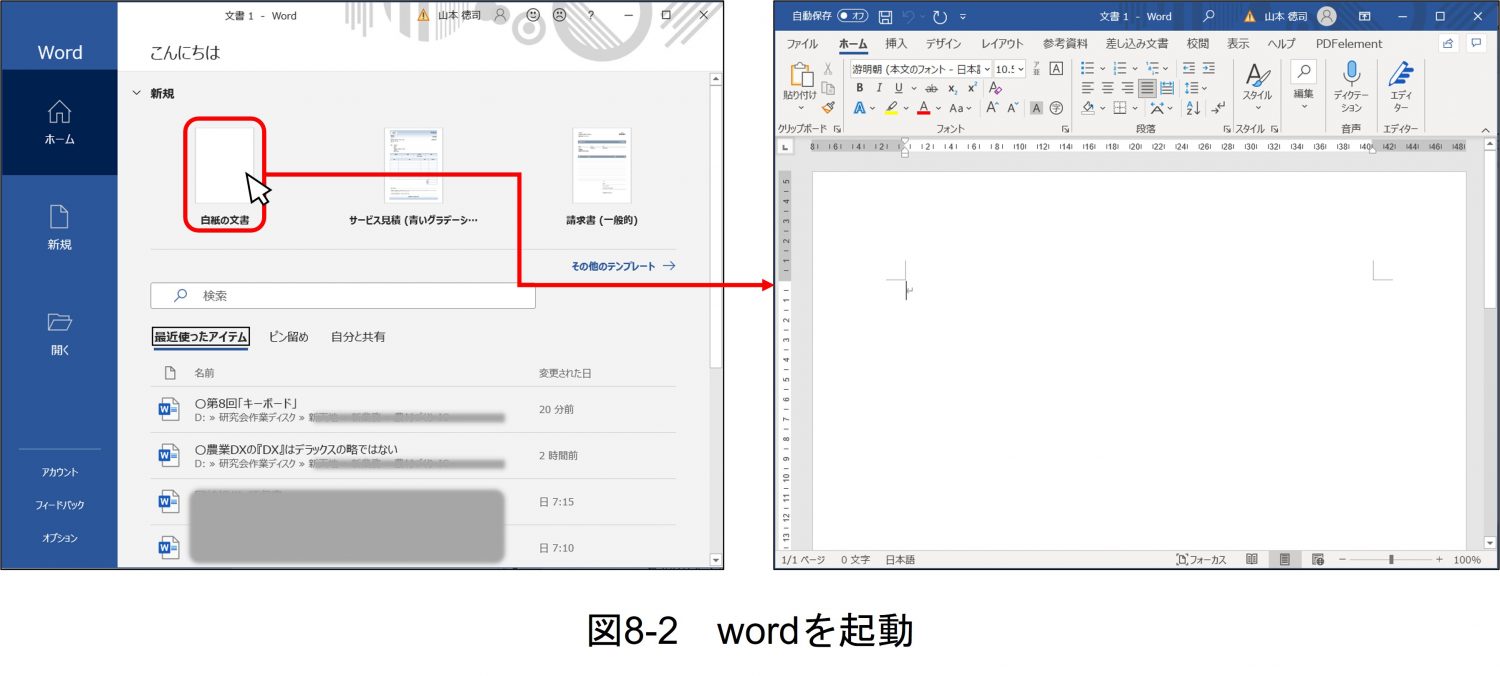
Task: Click the Sort A-Z icon
Action: click(x=1192, y=108)
